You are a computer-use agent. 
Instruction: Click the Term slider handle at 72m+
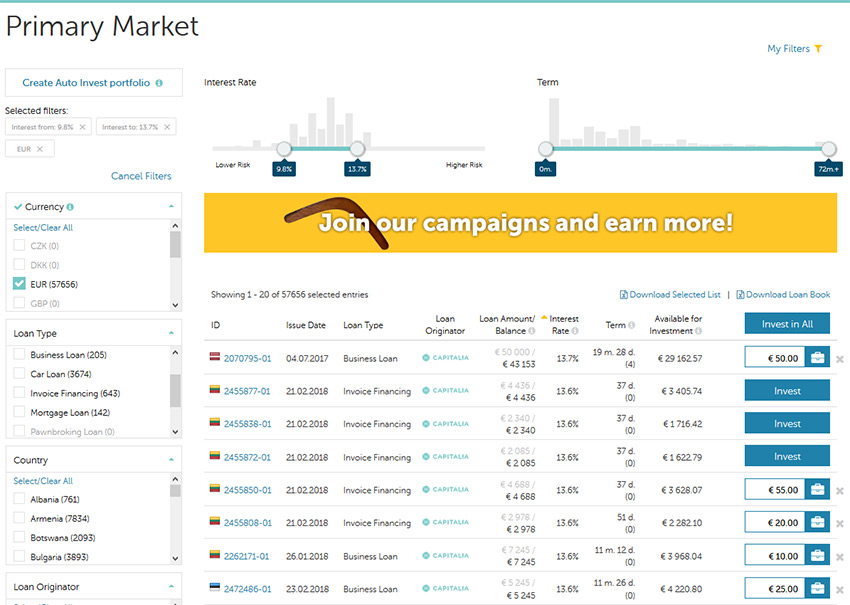829,150
